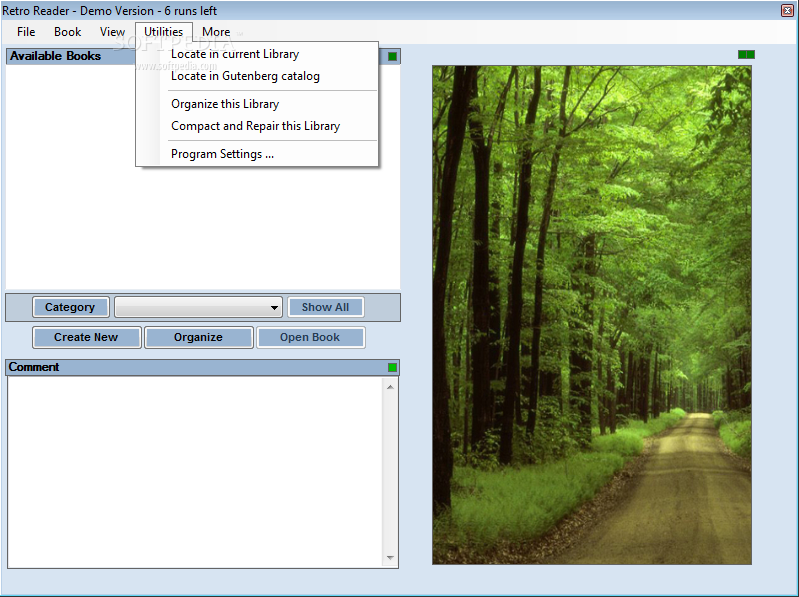Viewport: 799px width, 597px height.
Task: Click the Show All button
Action: [x=326, y=307]
